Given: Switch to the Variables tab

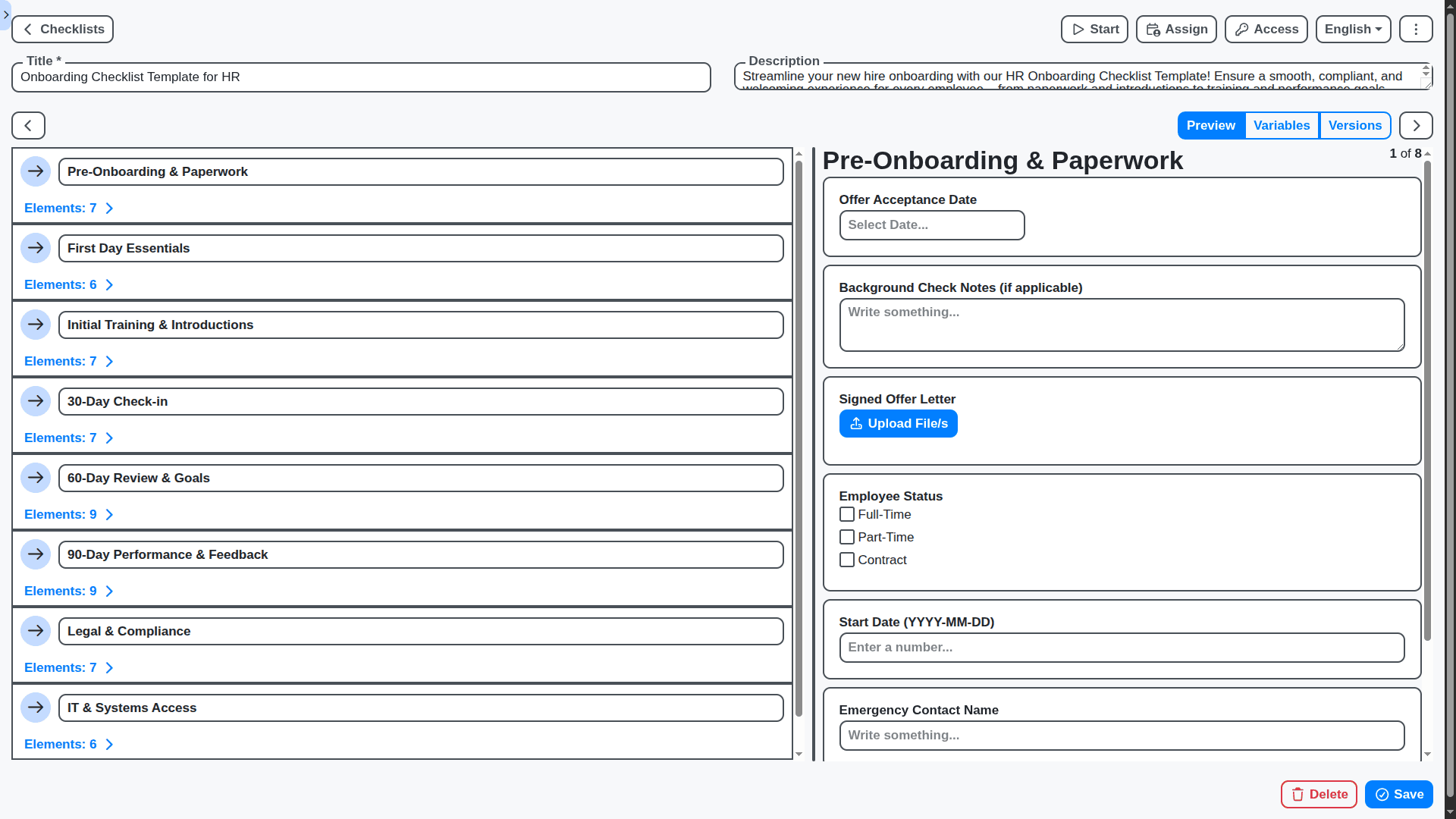Looking at the screenshot, I should 1282,125.
